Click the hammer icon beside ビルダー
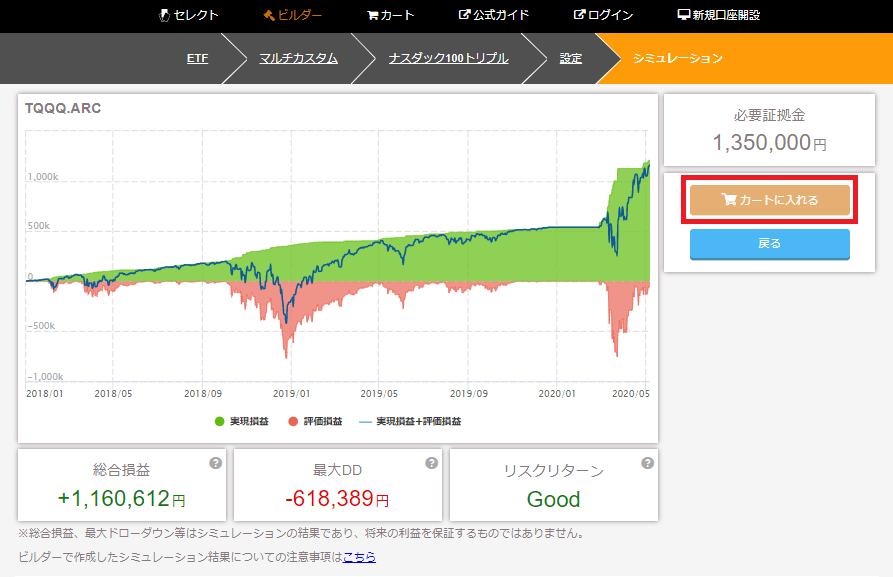This screenshot has width=893, height=577. (x=269, y=15)
